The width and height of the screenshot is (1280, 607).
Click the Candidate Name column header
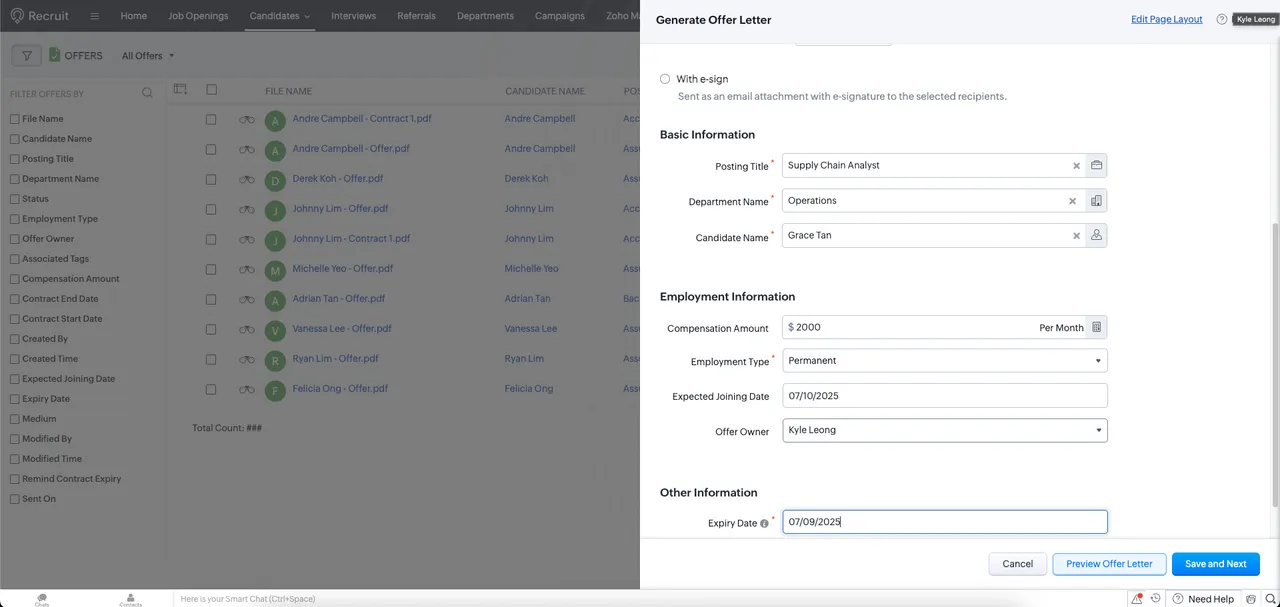tap(545, 91)
